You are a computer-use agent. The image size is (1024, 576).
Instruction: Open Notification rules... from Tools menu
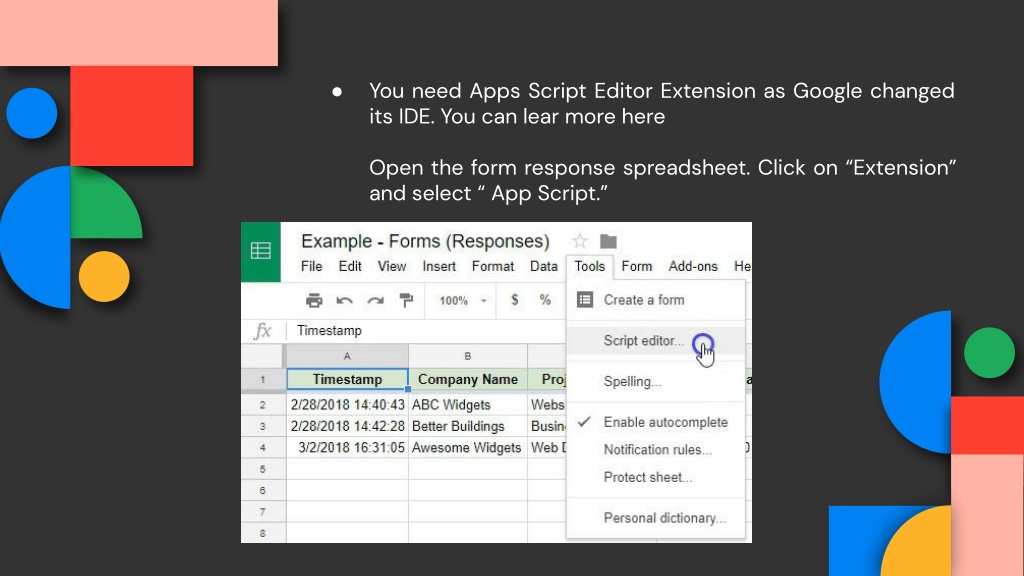(656, 450)
